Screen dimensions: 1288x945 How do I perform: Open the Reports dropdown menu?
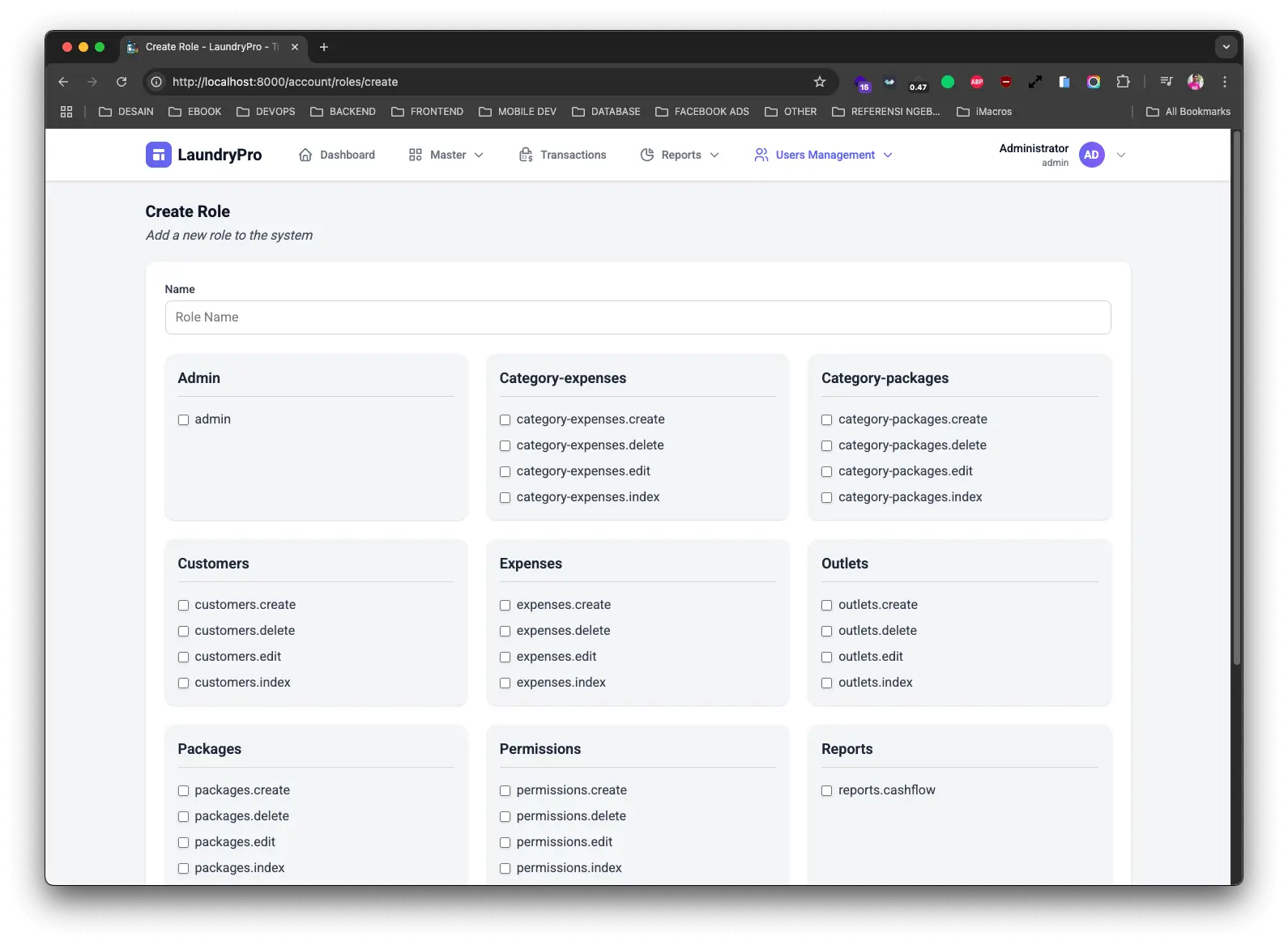680,155
